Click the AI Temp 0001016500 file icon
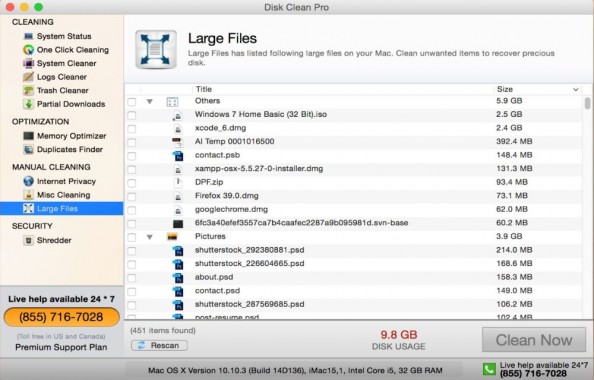The height and width of the screenshot is (380, 594). pyautogui.click(x=177, y=142)
